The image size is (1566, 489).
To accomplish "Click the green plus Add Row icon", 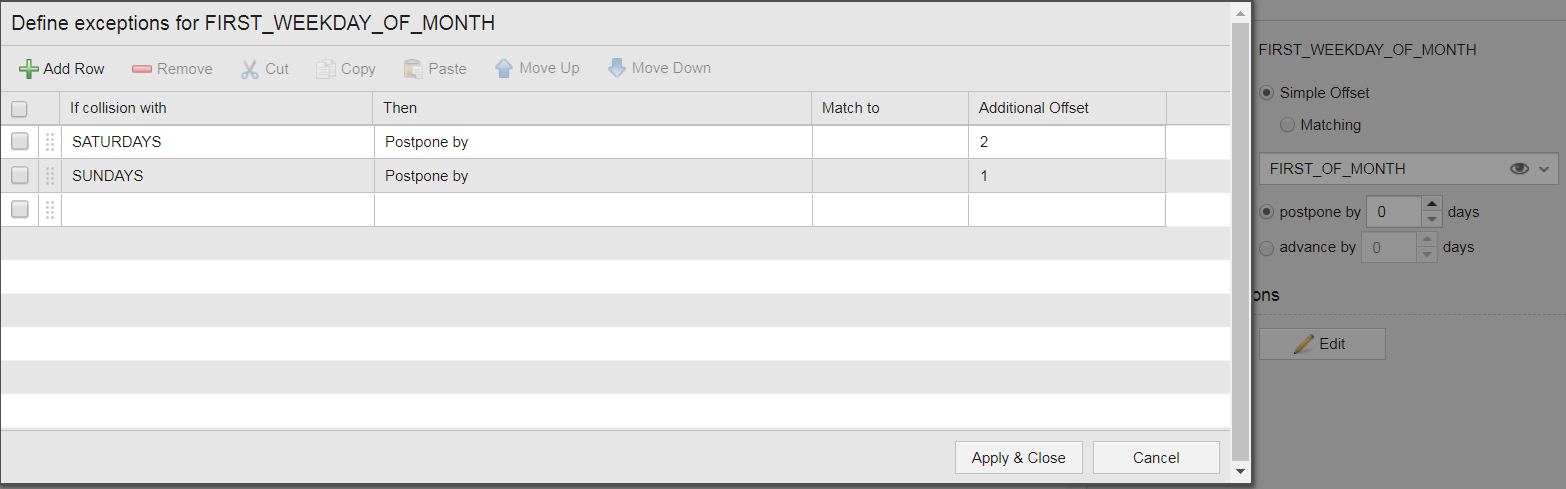I will click(x=29, y=69).
